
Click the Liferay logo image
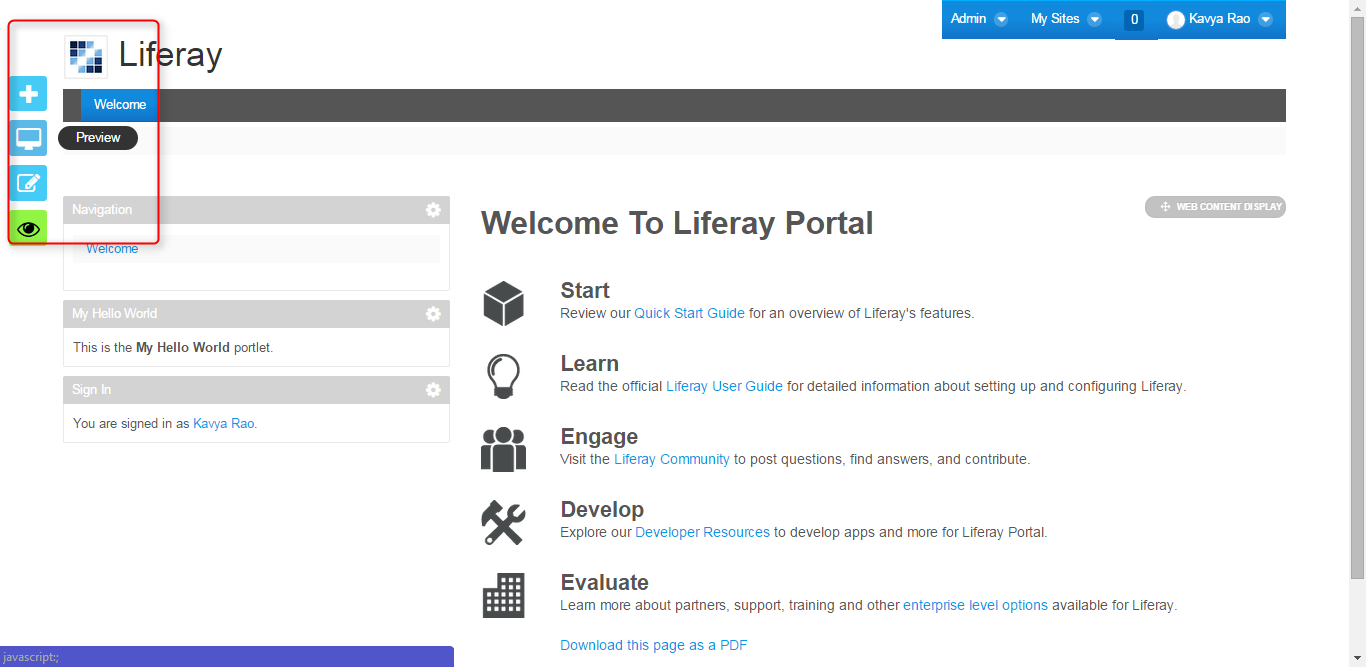click(x=86, y=57)
